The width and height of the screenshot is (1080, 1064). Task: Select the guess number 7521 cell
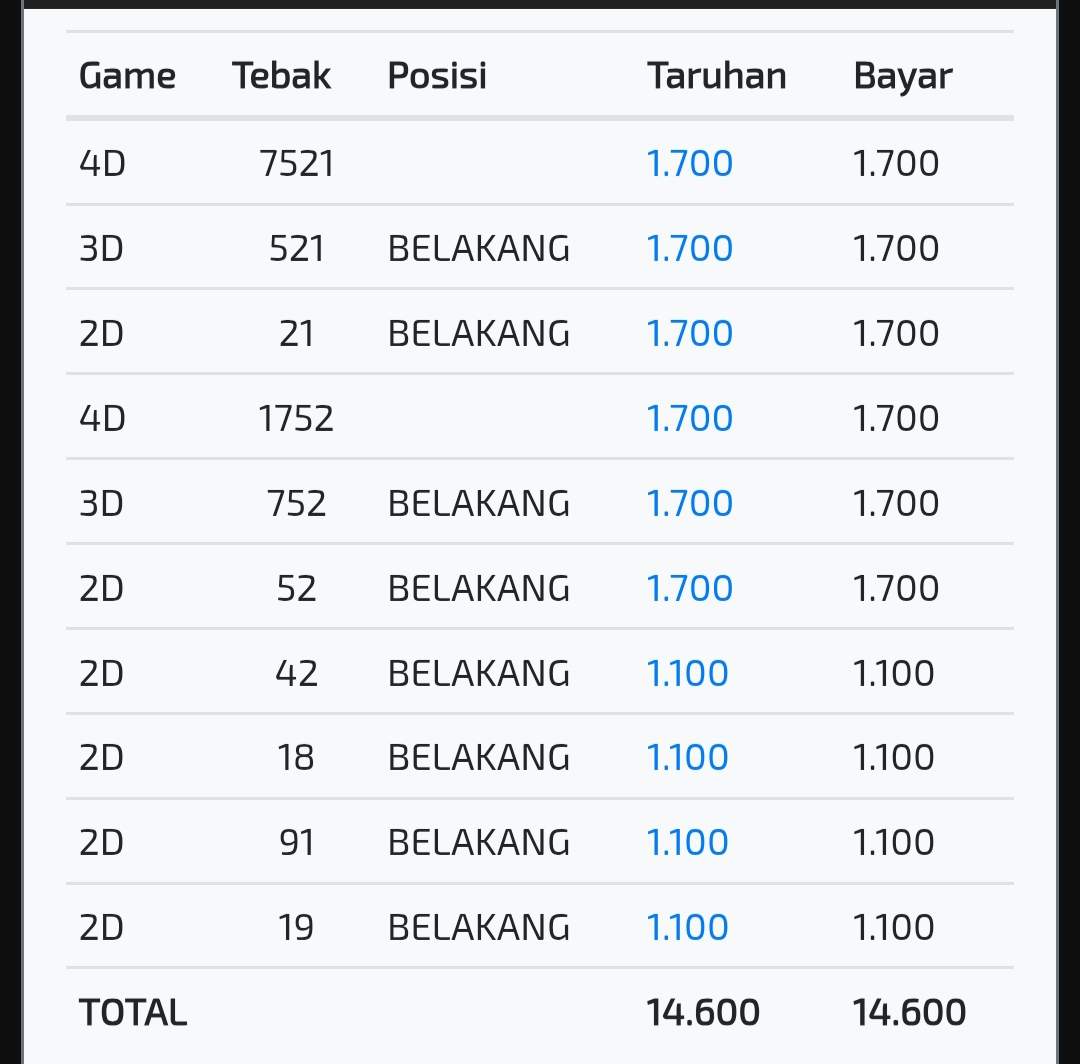[x=296, y=163]
